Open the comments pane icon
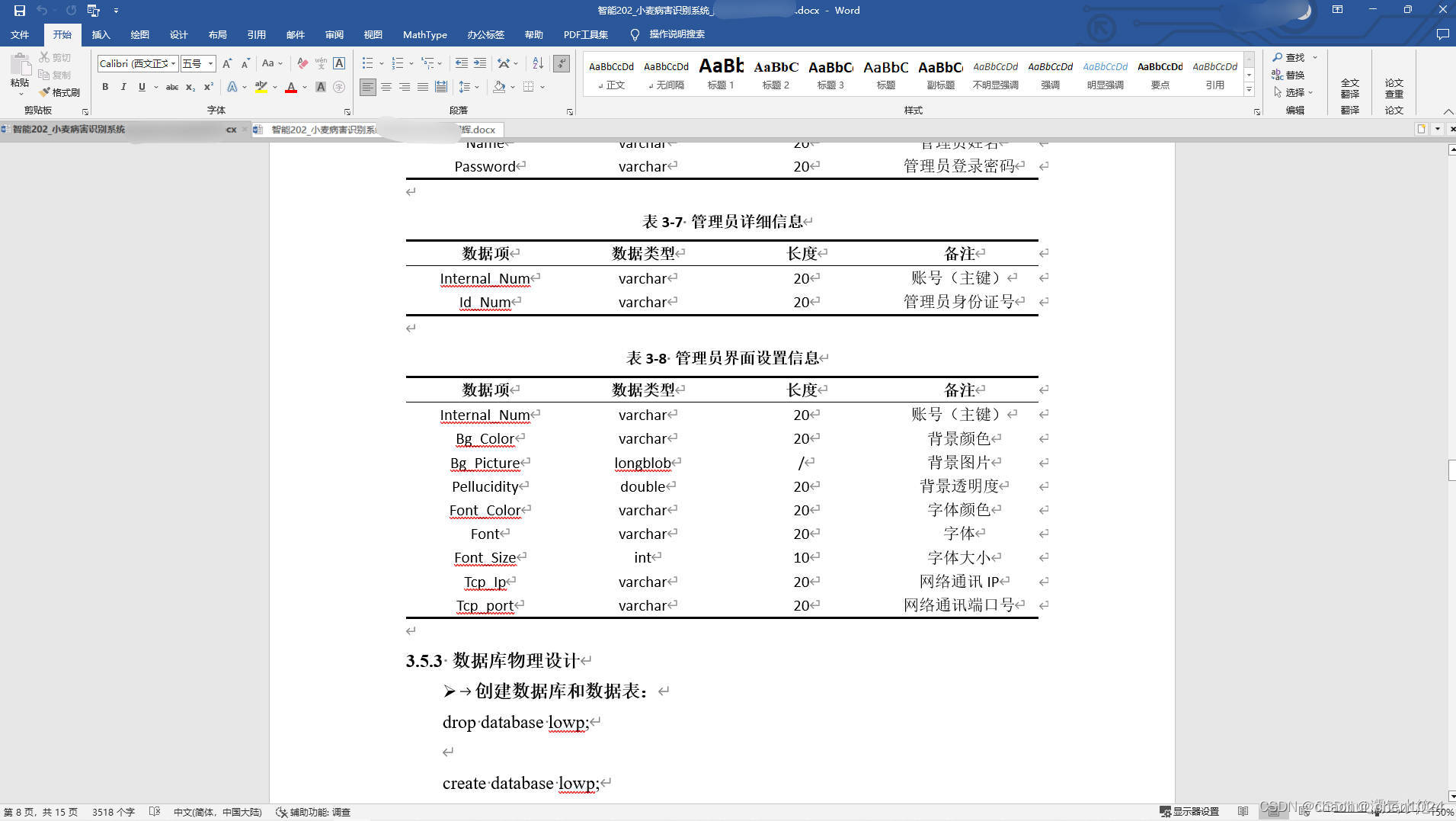This screenshot has height=821, width=1456. tap(1442, 34)
